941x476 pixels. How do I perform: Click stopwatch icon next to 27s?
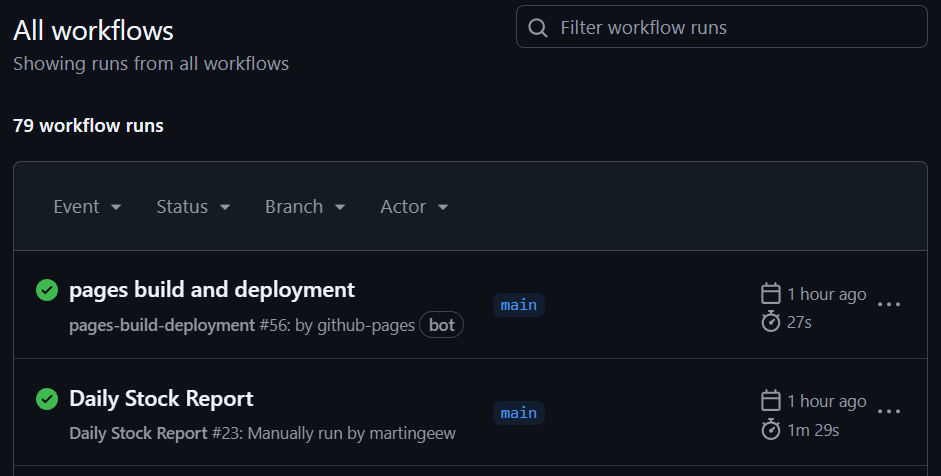tap(771, 322)
